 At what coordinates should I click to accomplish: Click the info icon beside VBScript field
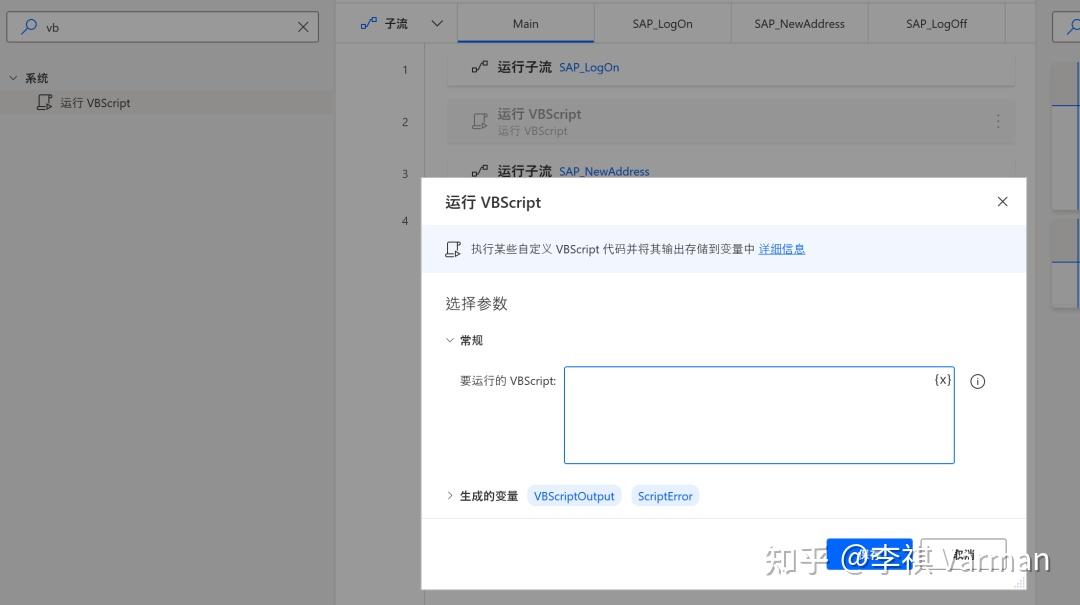pos(977,381)
